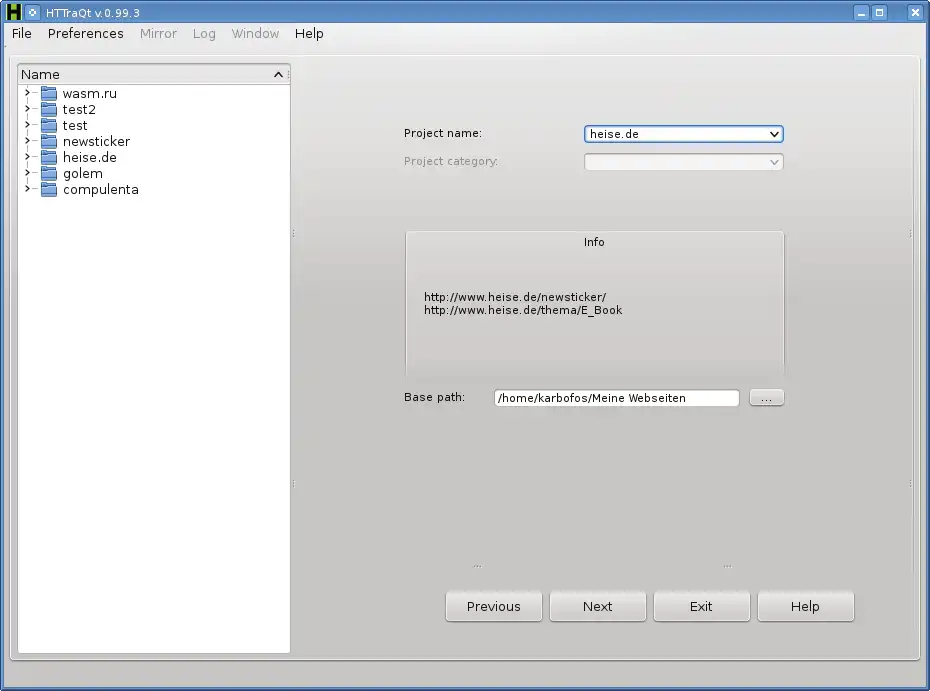
Task: Expand the test project arrow
Action: [x=27, y=125]
